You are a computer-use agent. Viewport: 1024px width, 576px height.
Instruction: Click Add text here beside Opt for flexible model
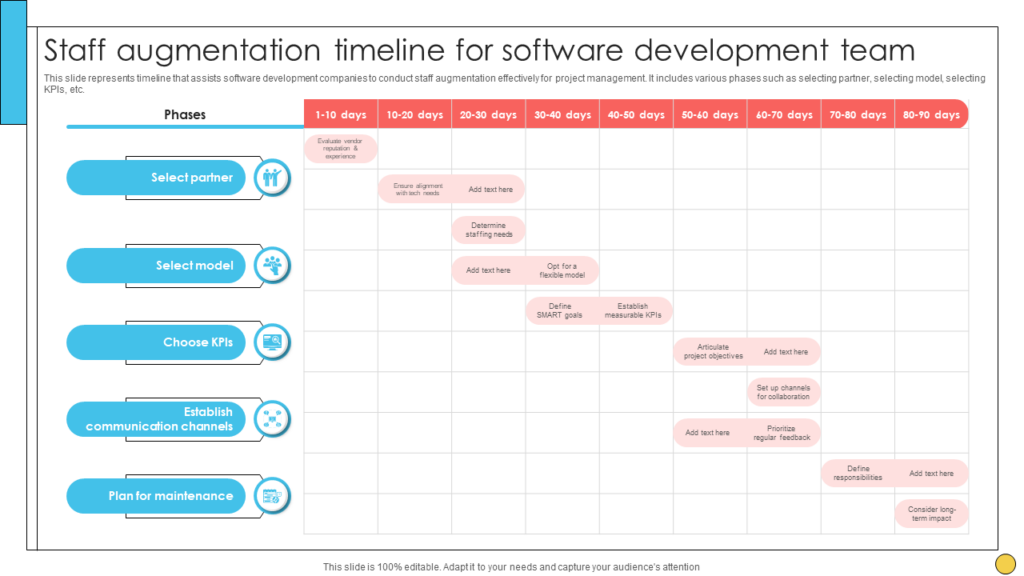coord(488,270)
